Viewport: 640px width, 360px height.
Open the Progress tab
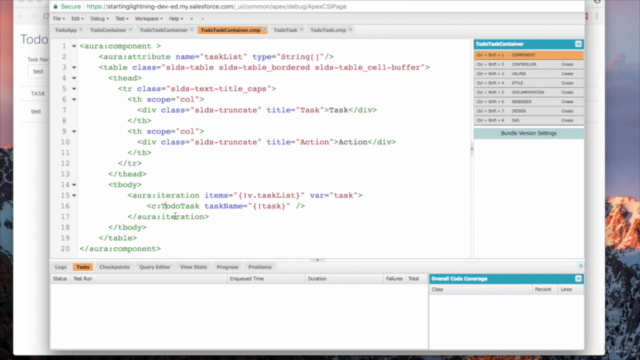tap(227, 267)
